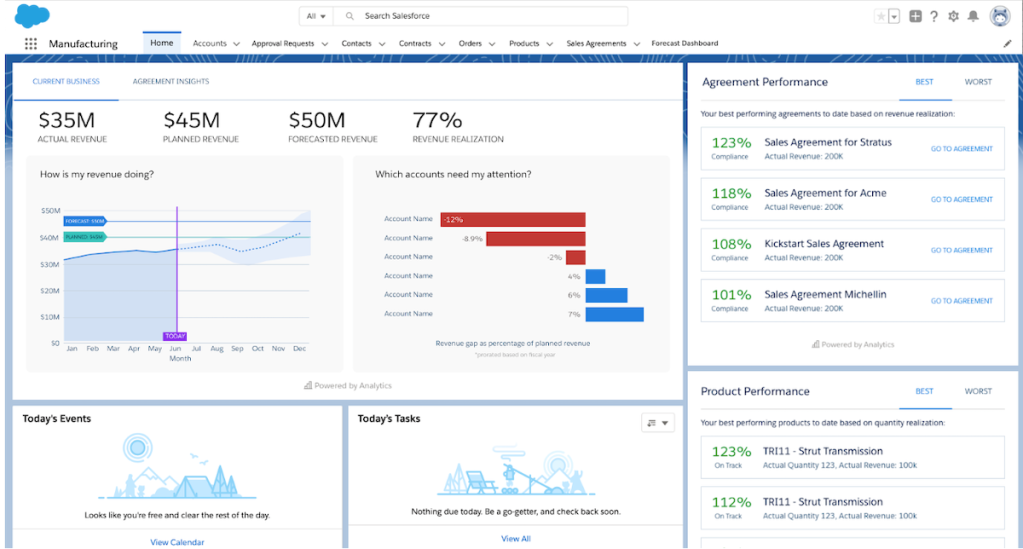
Task: Click the View Calendar link
Action: coord(177,542)
